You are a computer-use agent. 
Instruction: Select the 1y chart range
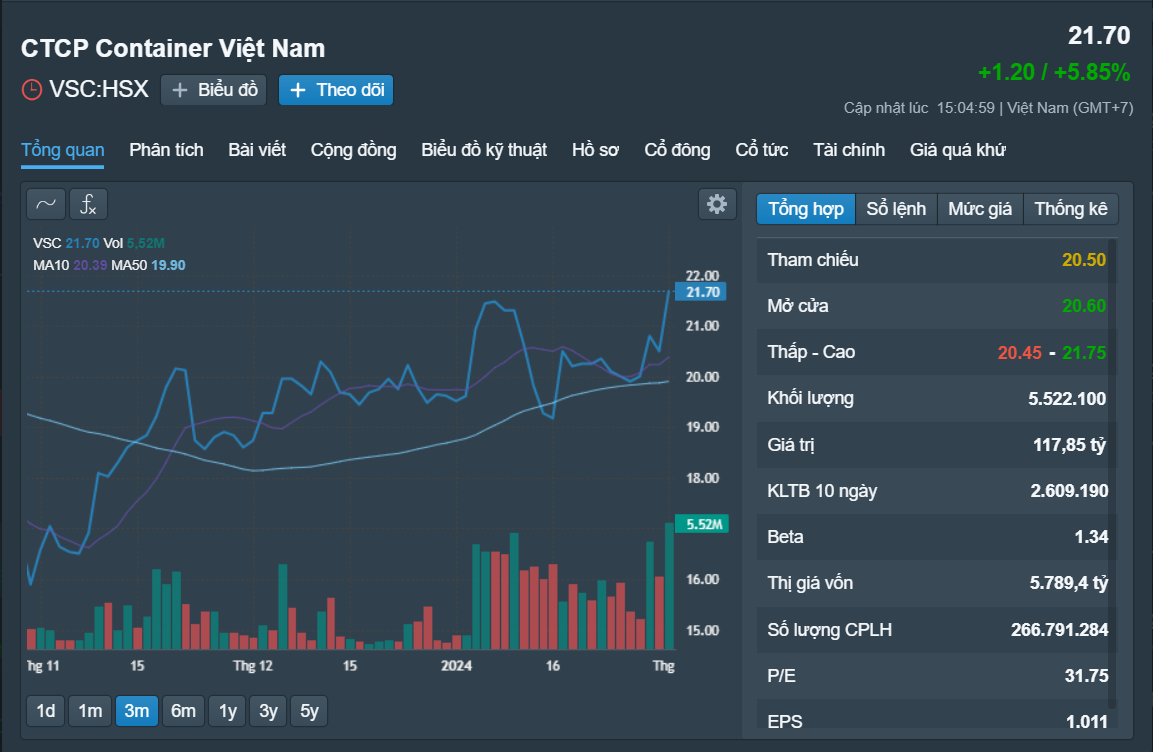coord(228,711)
